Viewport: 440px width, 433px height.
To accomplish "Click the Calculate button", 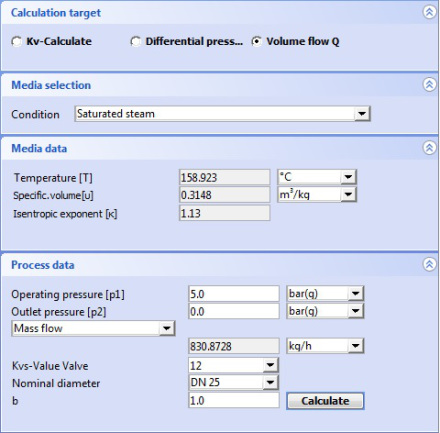I will (325, 401).
